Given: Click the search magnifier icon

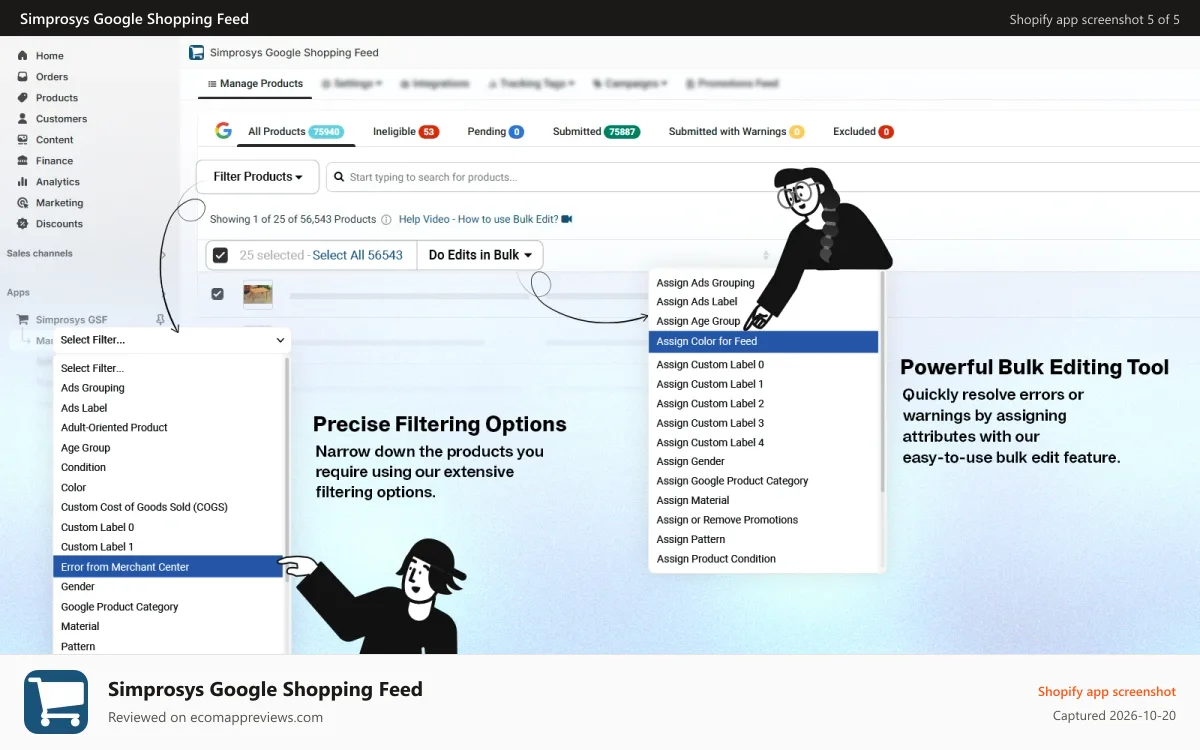Looking at the screenshot, I should coord(339,177).
